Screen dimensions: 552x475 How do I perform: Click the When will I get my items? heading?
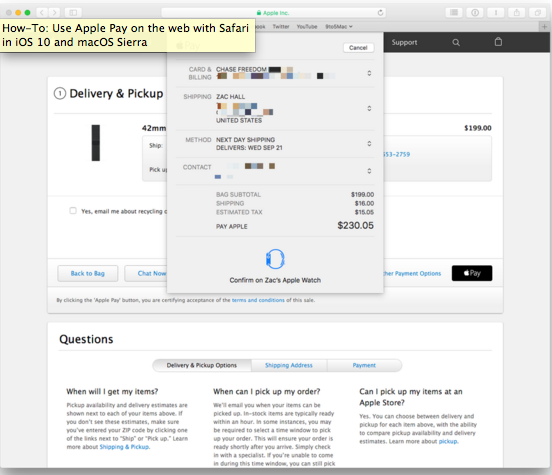pos(112,392)
